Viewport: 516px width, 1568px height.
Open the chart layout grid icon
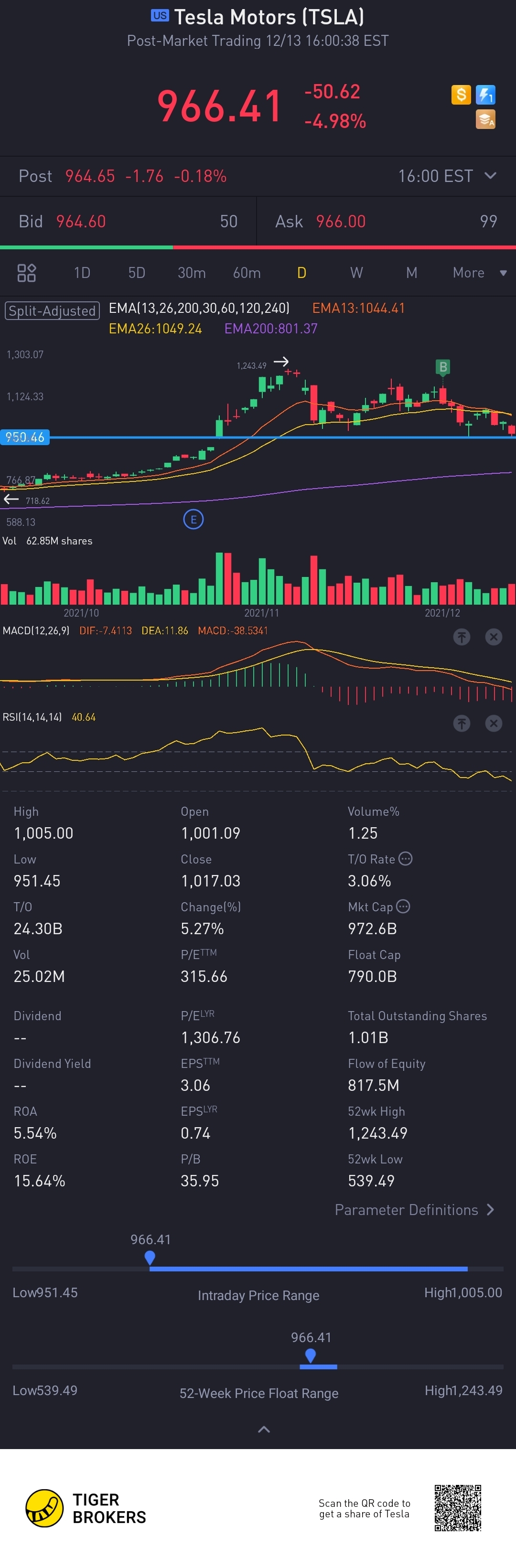27,273
